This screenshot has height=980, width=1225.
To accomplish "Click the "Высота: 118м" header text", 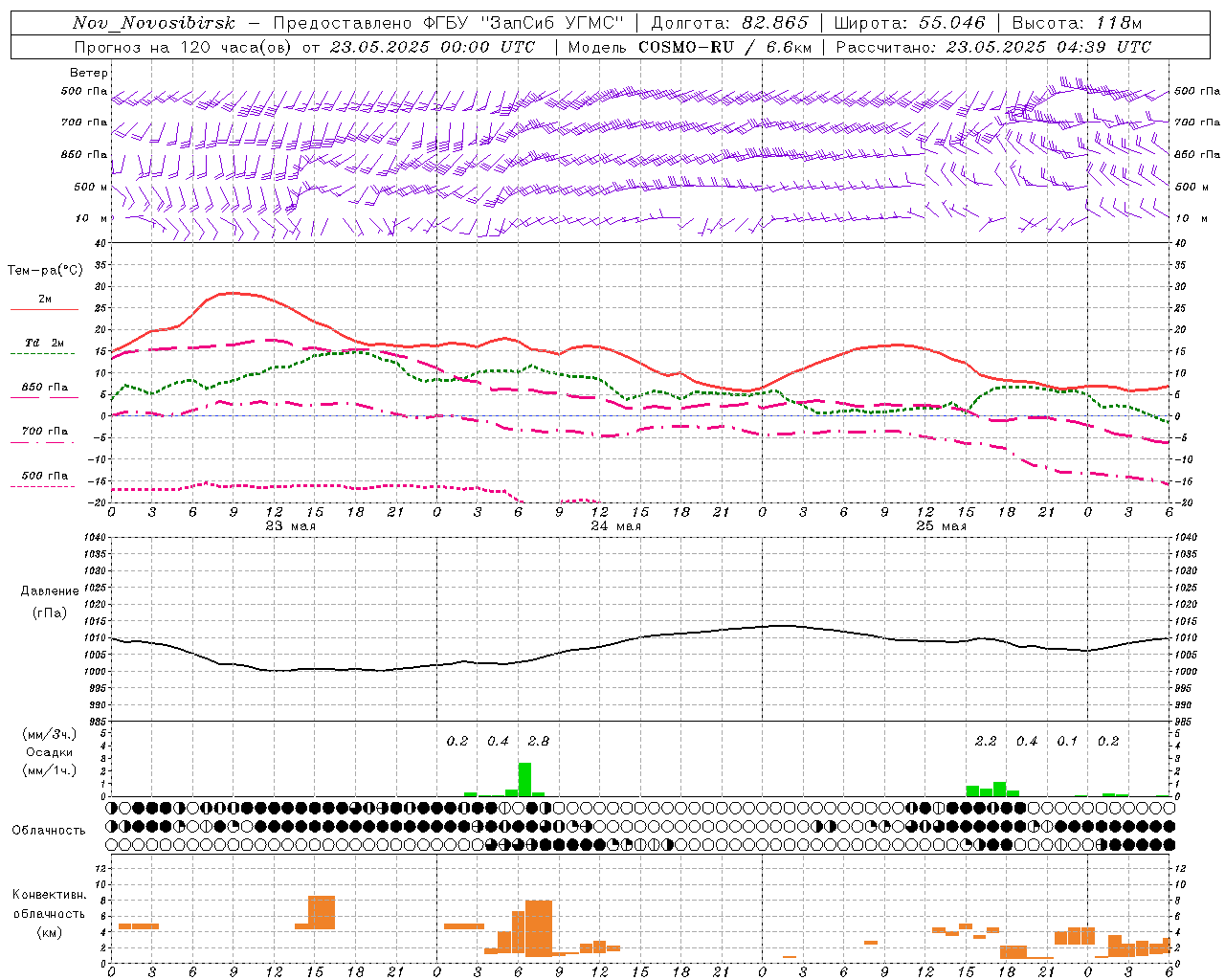I will tap(1077, 23).
